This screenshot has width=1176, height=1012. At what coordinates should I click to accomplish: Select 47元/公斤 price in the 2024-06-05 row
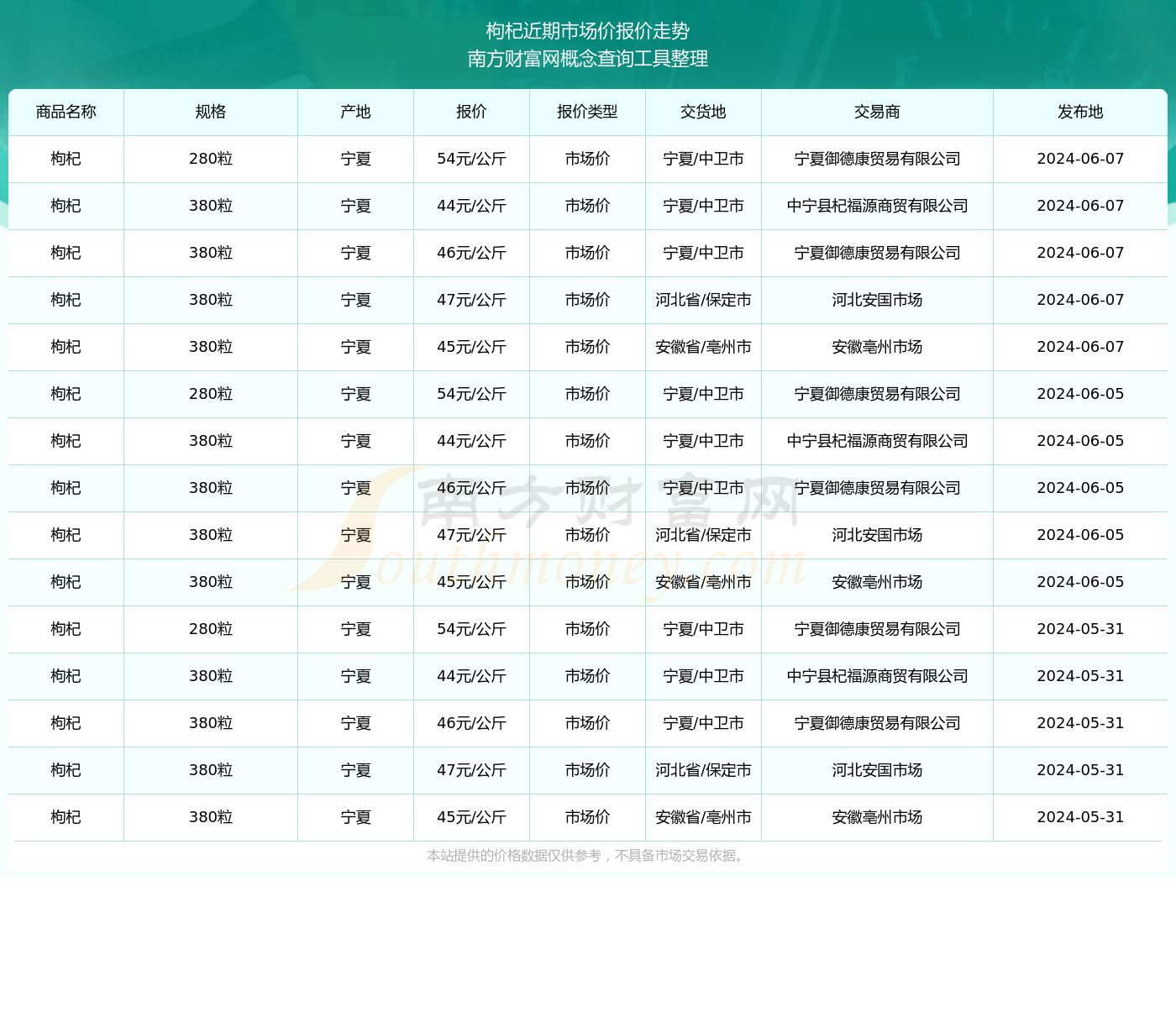pyautogui.click(x=471, y=535)
